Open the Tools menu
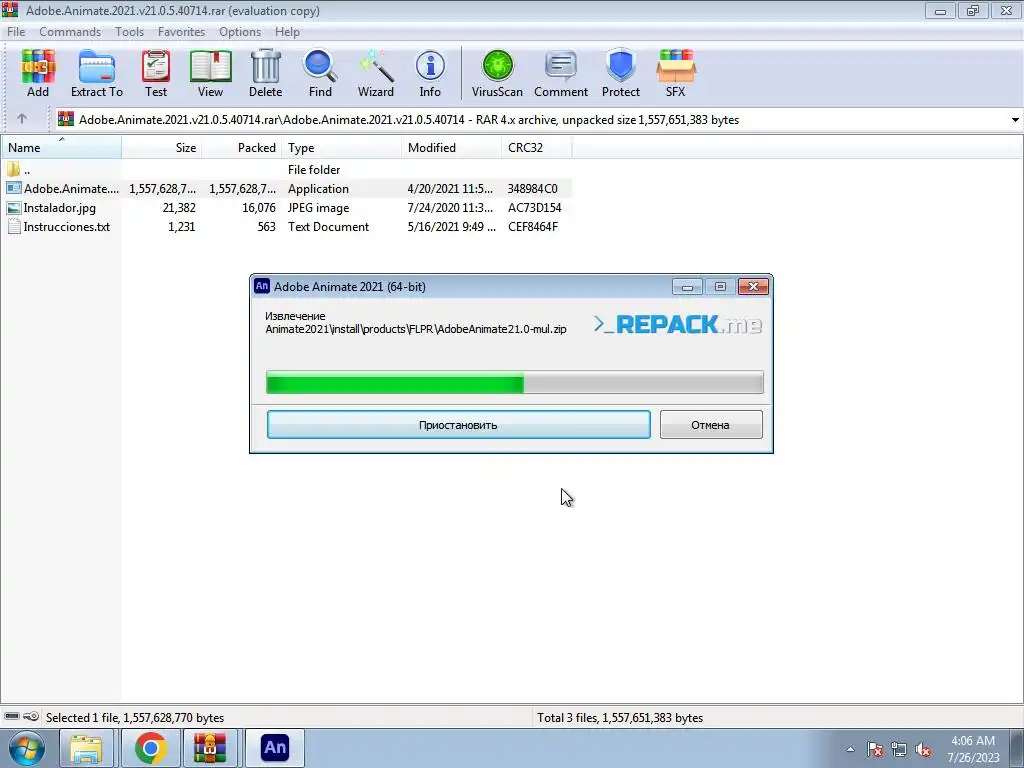Screen dimensions: 1024x768 pos(129,31)
